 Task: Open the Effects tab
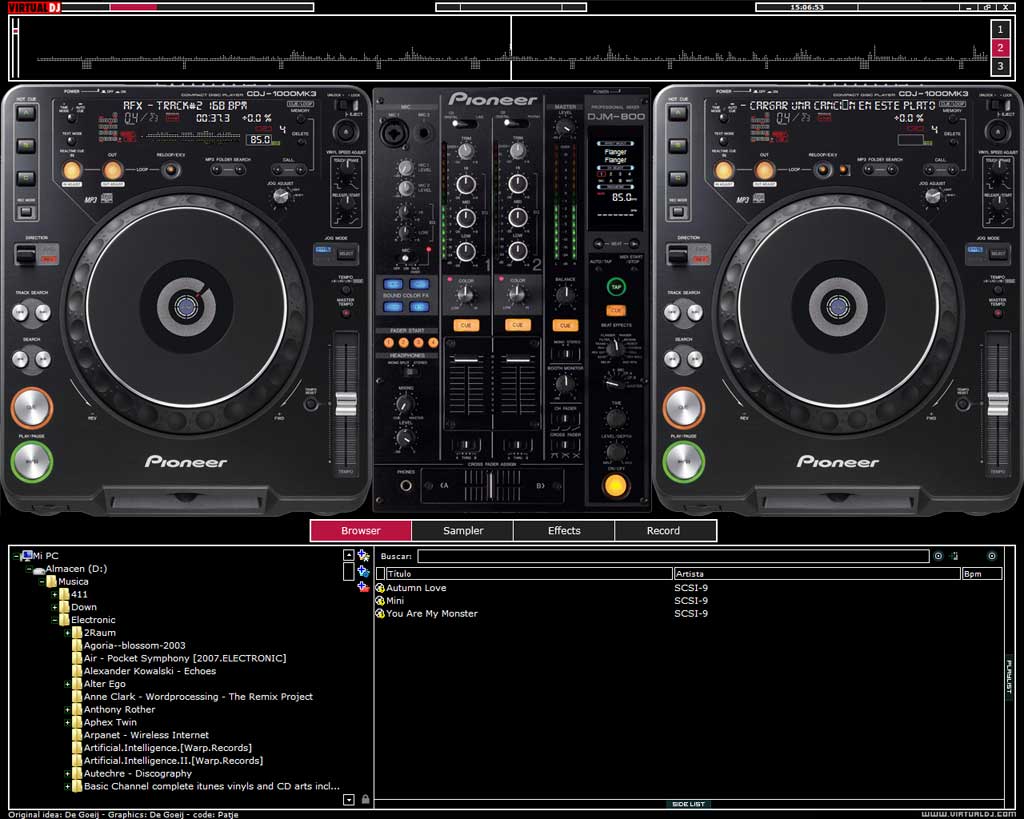(564, 530)
